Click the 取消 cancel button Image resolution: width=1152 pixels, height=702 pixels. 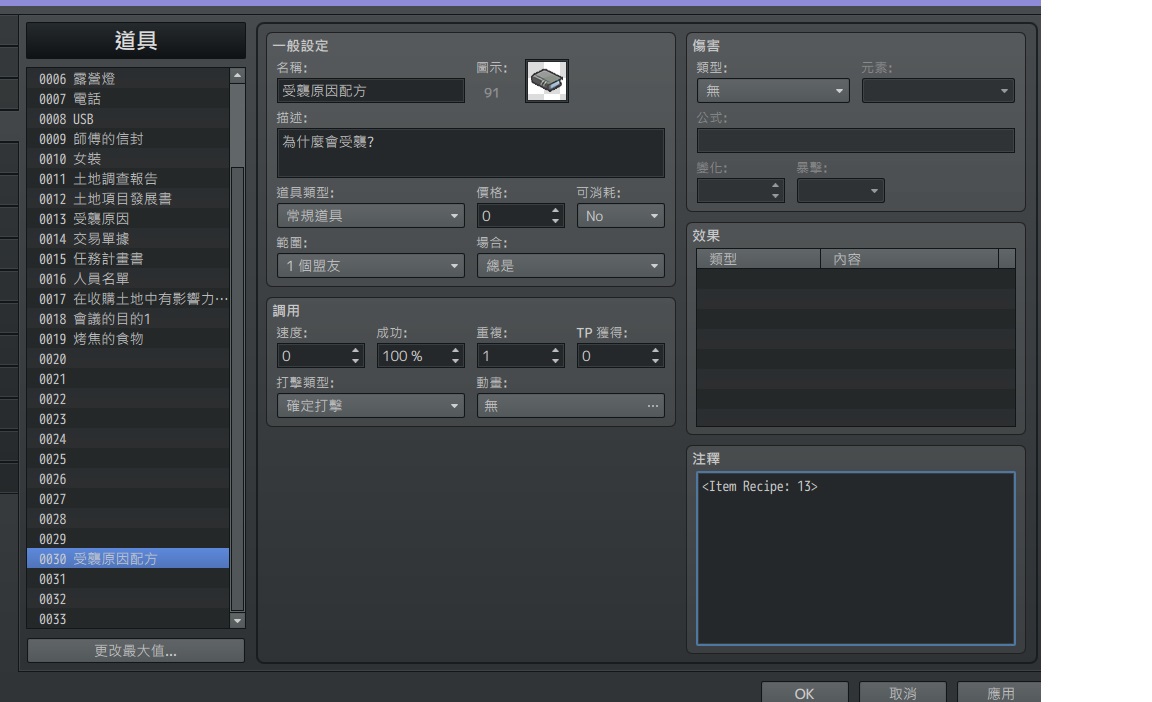903,693
